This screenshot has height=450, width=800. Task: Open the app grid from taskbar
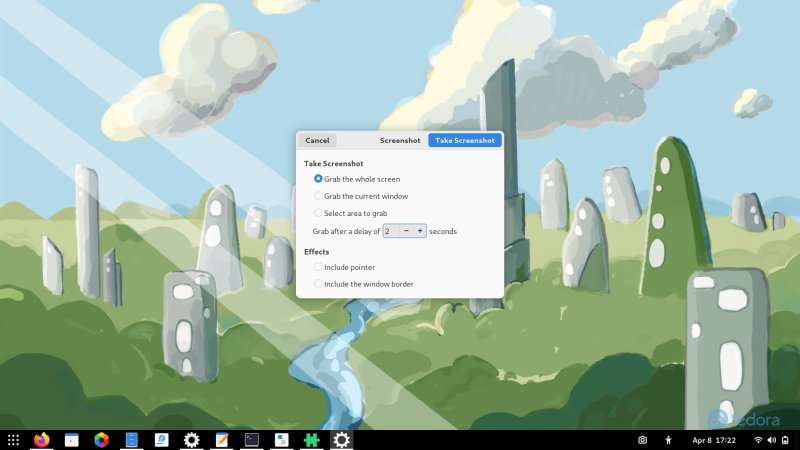pyautogui.click(x=13, y=440)
